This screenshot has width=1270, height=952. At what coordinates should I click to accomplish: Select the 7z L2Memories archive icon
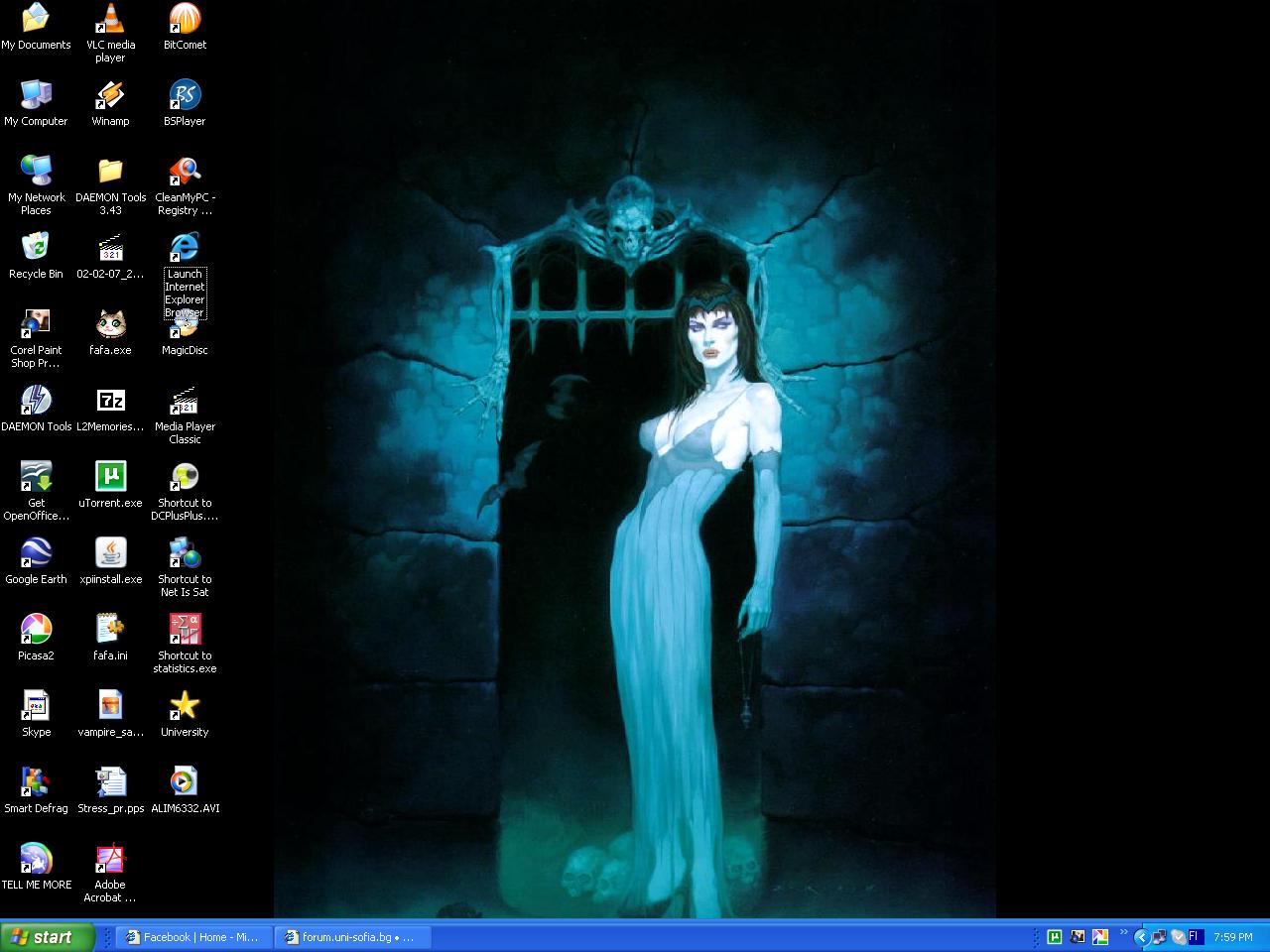coord(110,402)
